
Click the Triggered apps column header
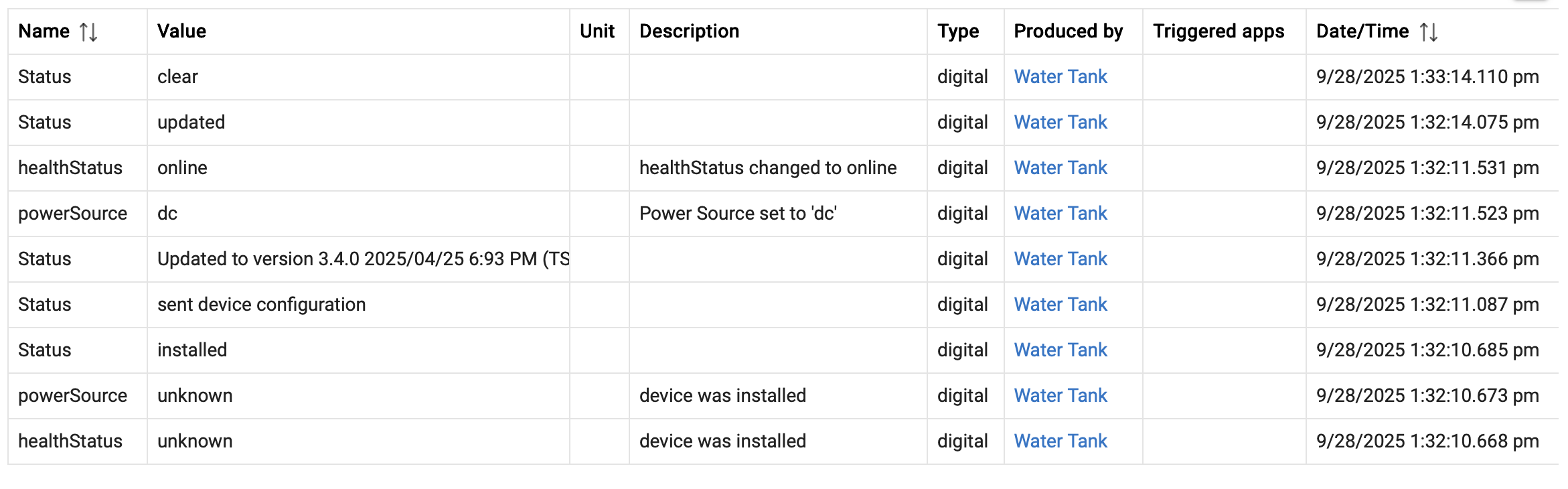click(1218, 31)
